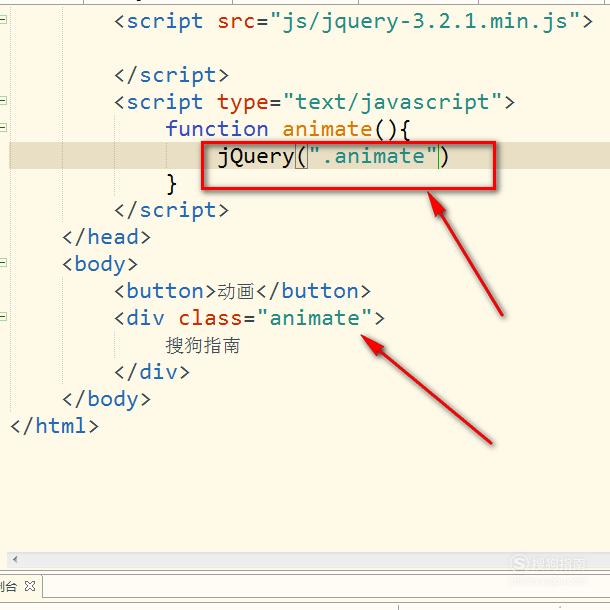Image resolution: width=610 pixels, height=610 pixels.
Task: Click the "text/javascript" attribute value
Action: [393, 103]
